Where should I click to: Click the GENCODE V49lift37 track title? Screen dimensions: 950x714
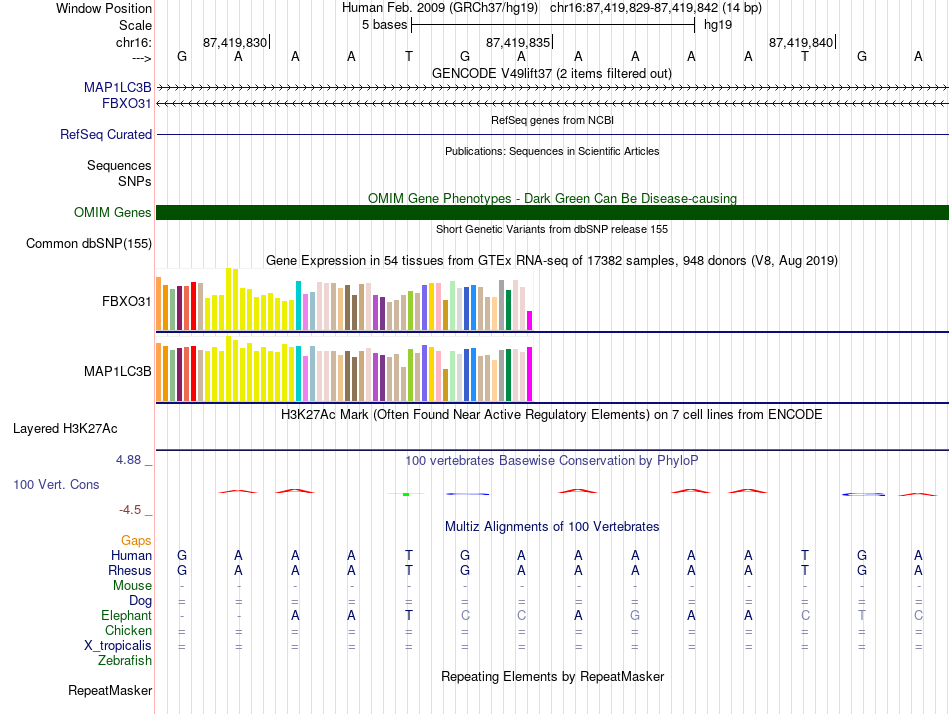(x=552, y=73)
